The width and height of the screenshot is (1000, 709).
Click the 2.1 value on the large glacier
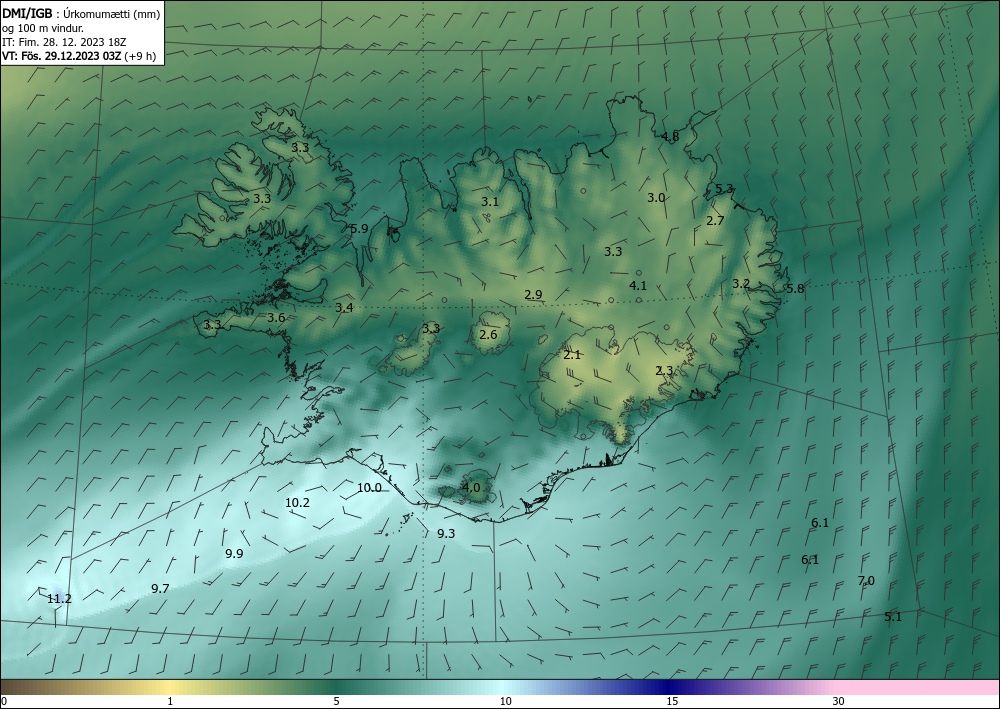(572, 354)
